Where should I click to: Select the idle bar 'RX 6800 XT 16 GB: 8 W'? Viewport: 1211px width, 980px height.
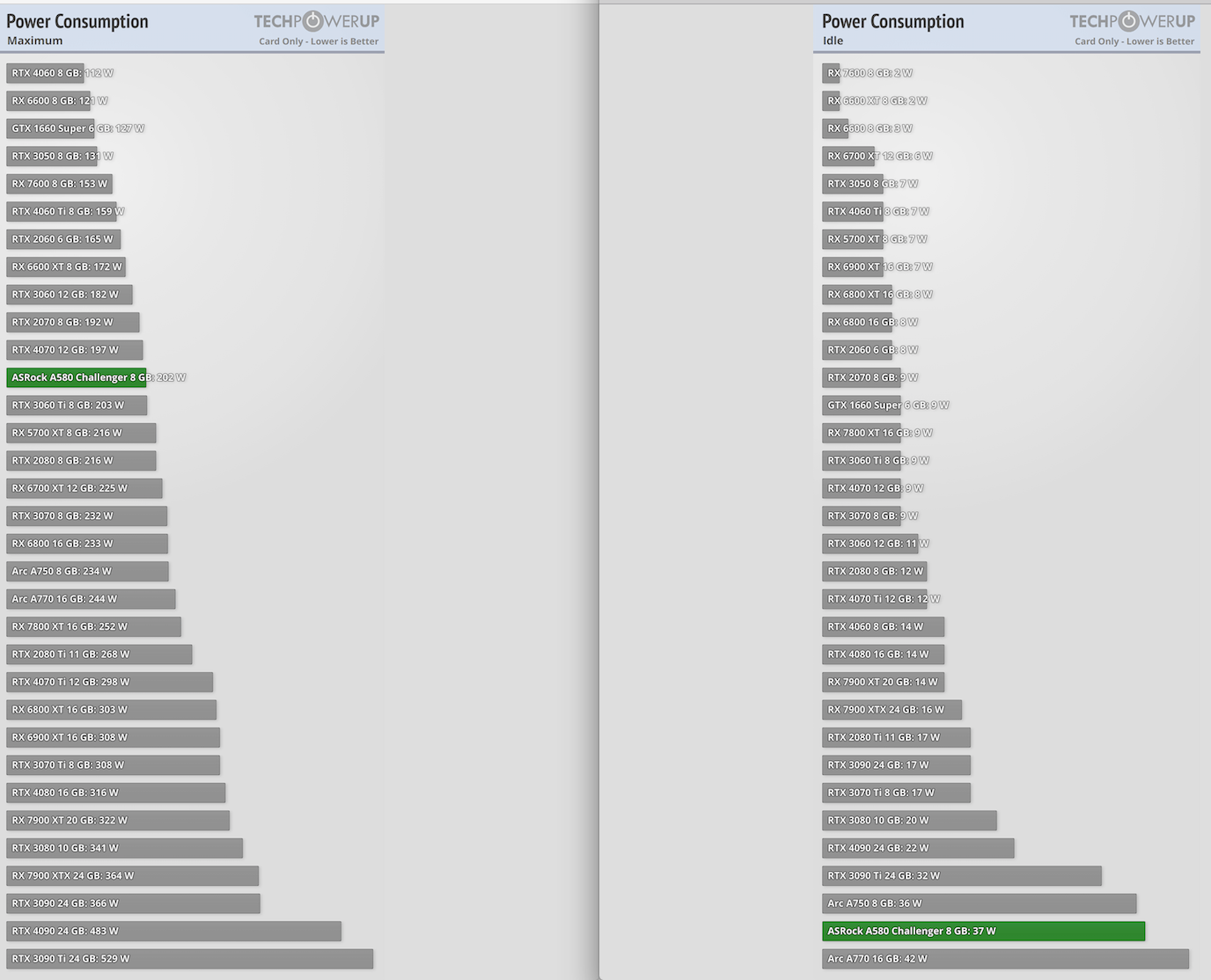tap(857, 295)
